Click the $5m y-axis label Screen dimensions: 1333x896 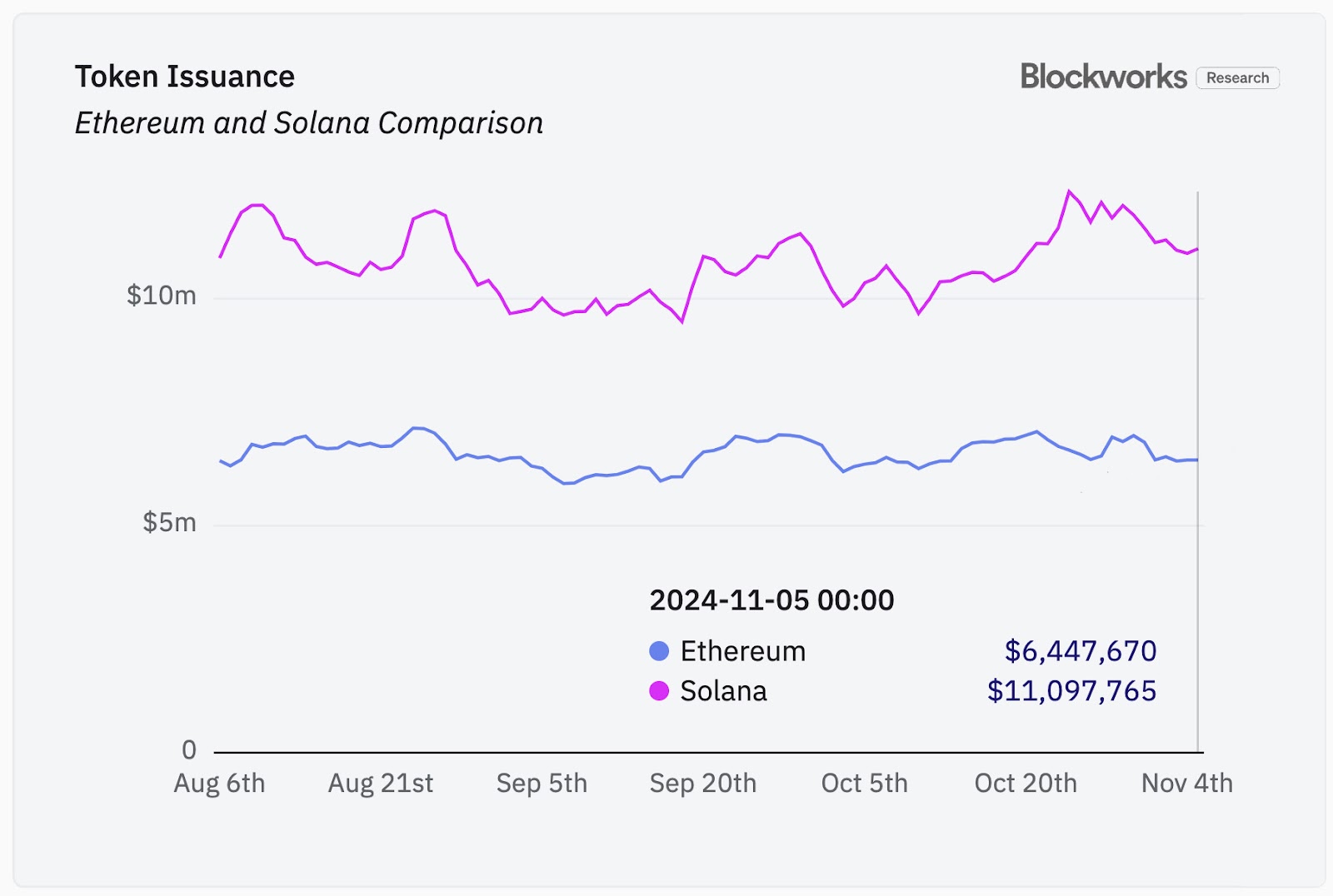click(170, 523)
